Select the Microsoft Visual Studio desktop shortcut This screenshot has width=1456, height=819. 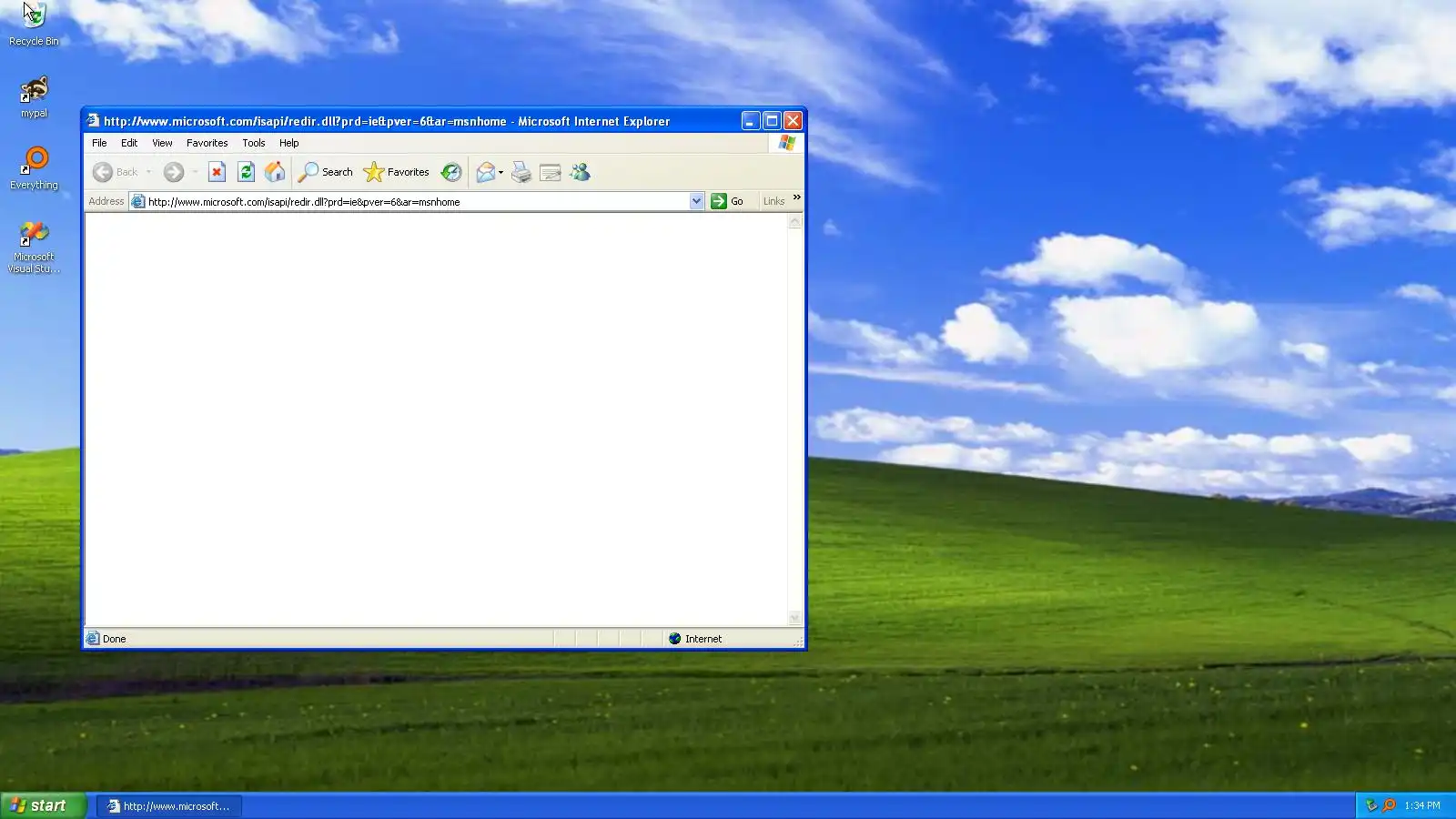(x=34, y=247)
